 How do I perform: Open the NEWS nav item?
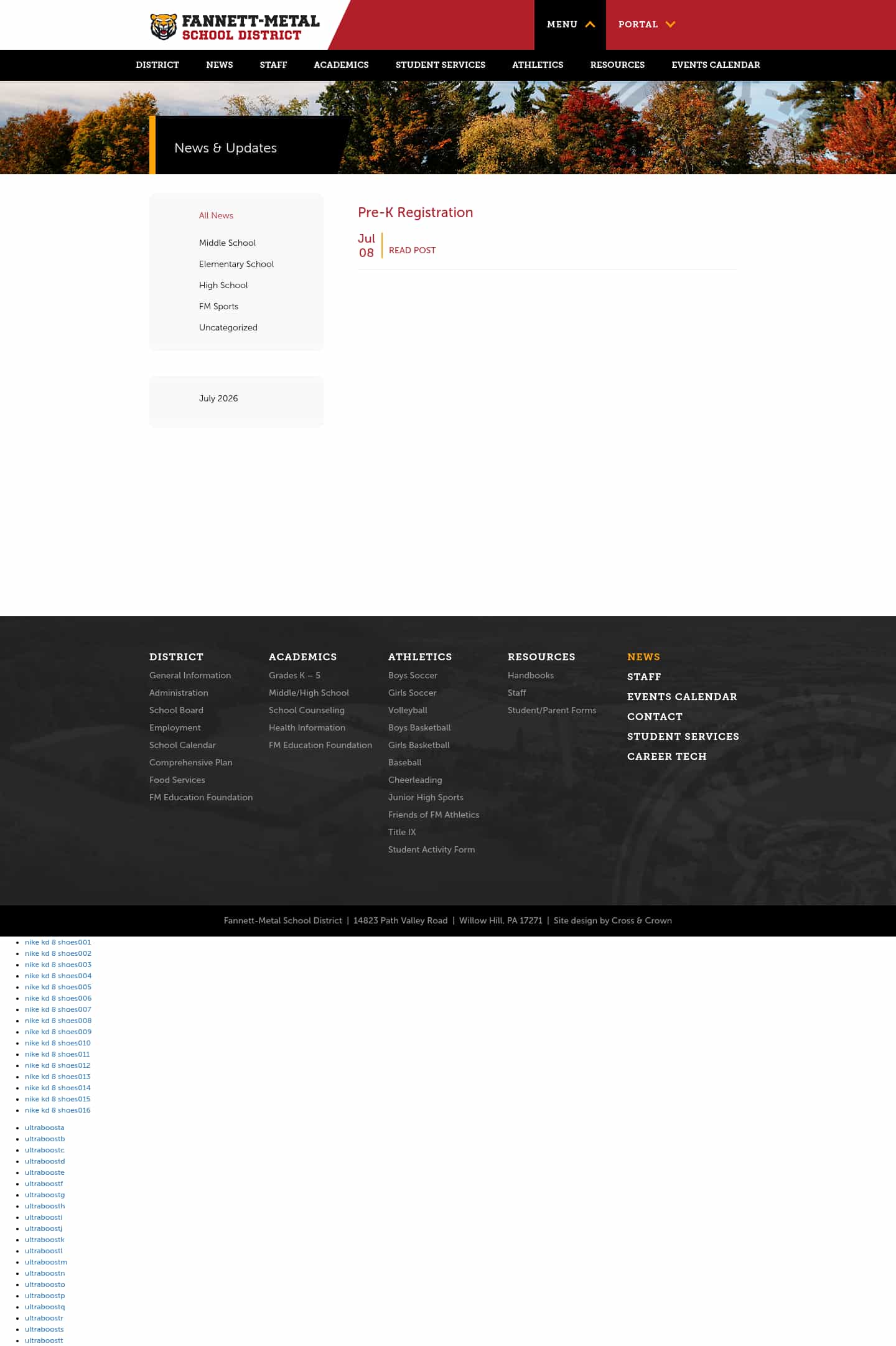(x=220, y=65)
